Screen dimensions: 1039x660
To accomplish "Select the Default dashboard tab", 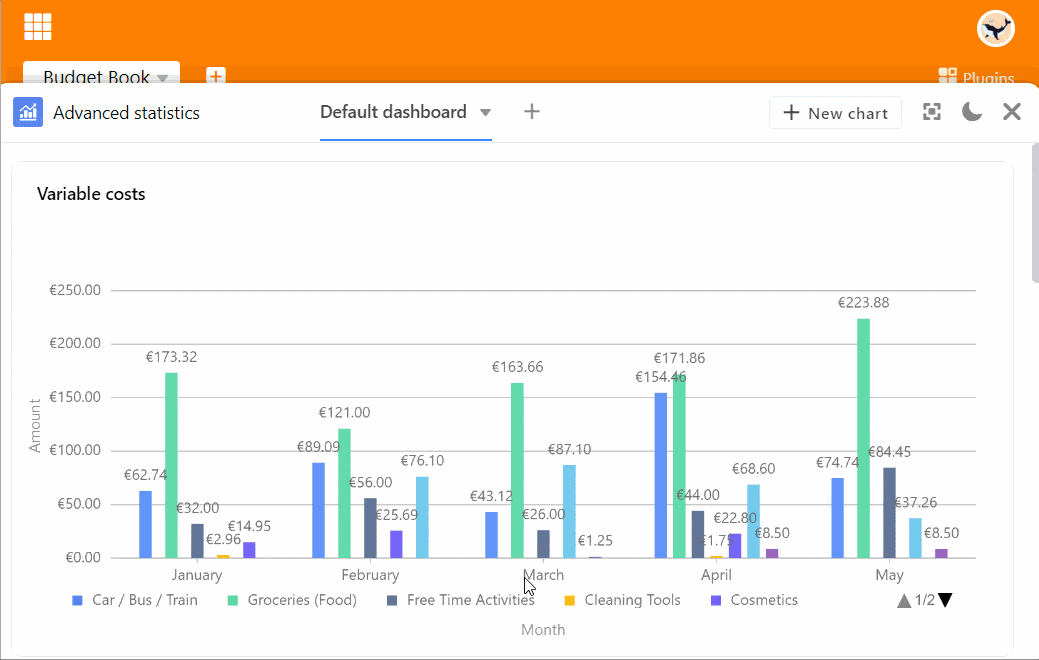I will click(393, 112).
